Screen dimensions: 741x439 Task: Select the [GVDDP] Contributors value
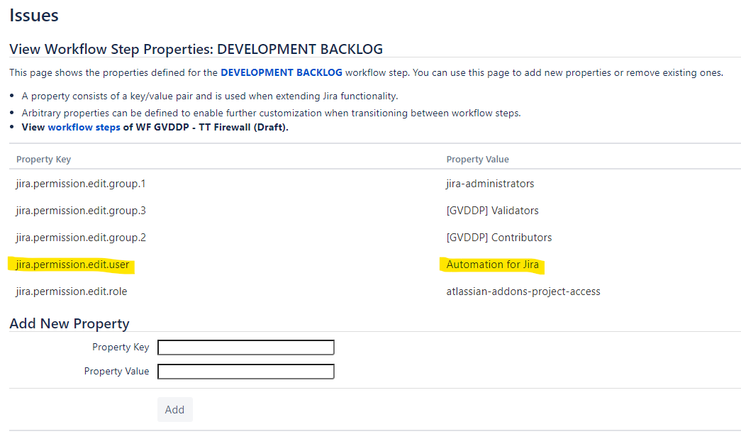point(499,237)
